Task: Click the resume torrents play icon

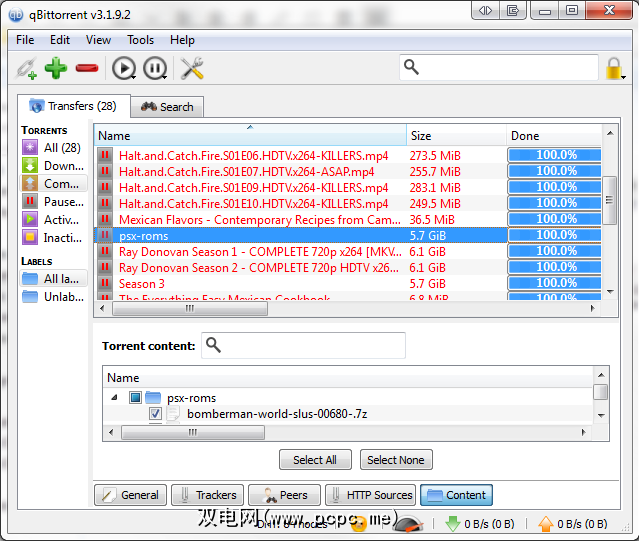Action: pos(124,68)
